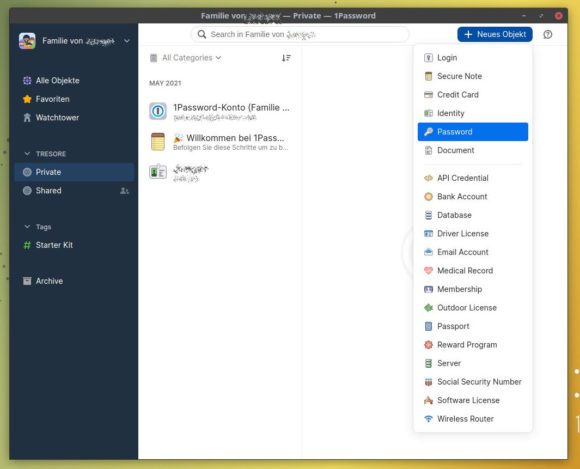Click the Membership card icon
The width and height of the screenshot is (580, 469).
pos(428,289)
